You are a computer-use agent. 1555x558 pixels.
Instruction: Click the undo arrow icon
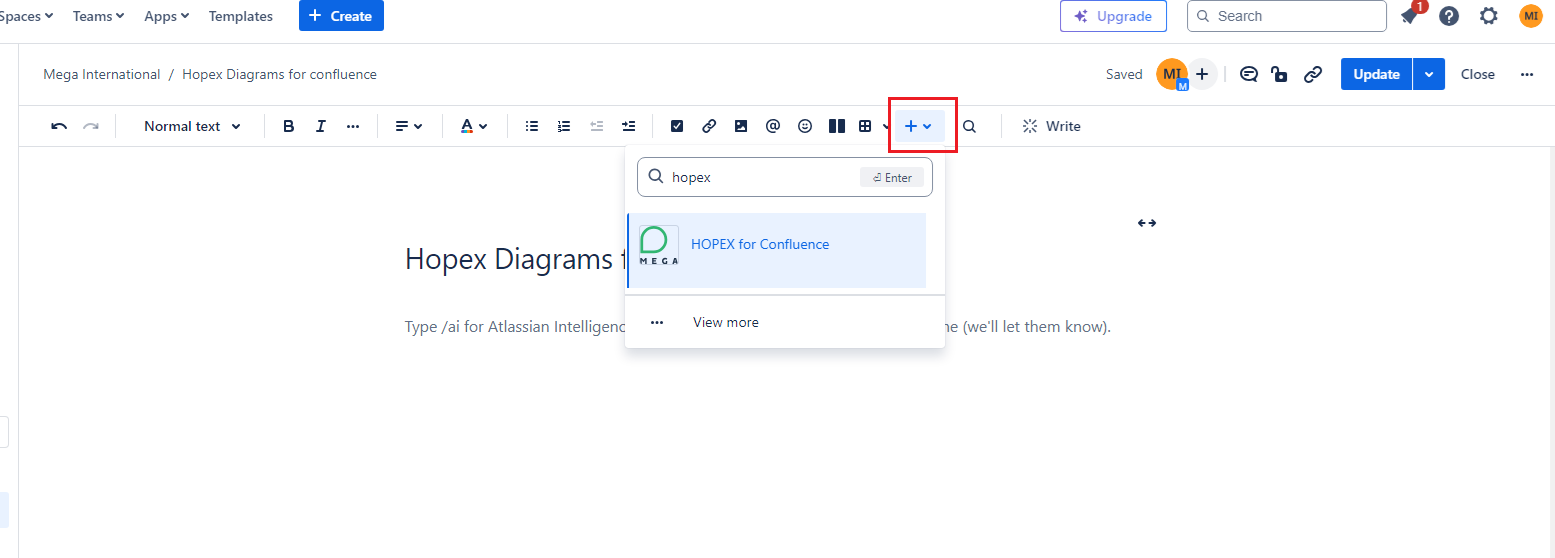[x=59, y=126]
